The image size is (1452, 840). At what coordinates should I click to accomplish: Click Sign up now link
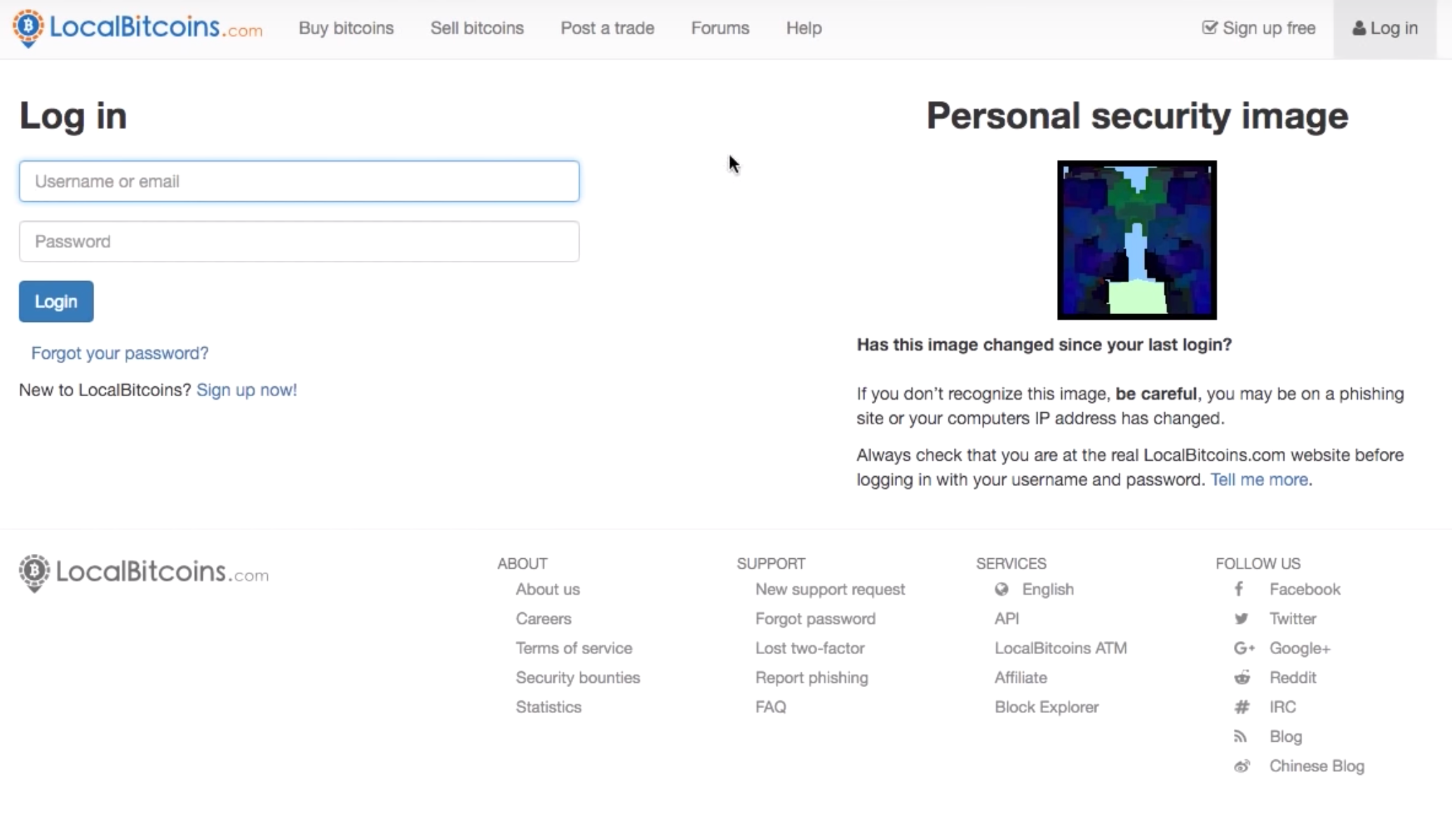coord(247,390)
